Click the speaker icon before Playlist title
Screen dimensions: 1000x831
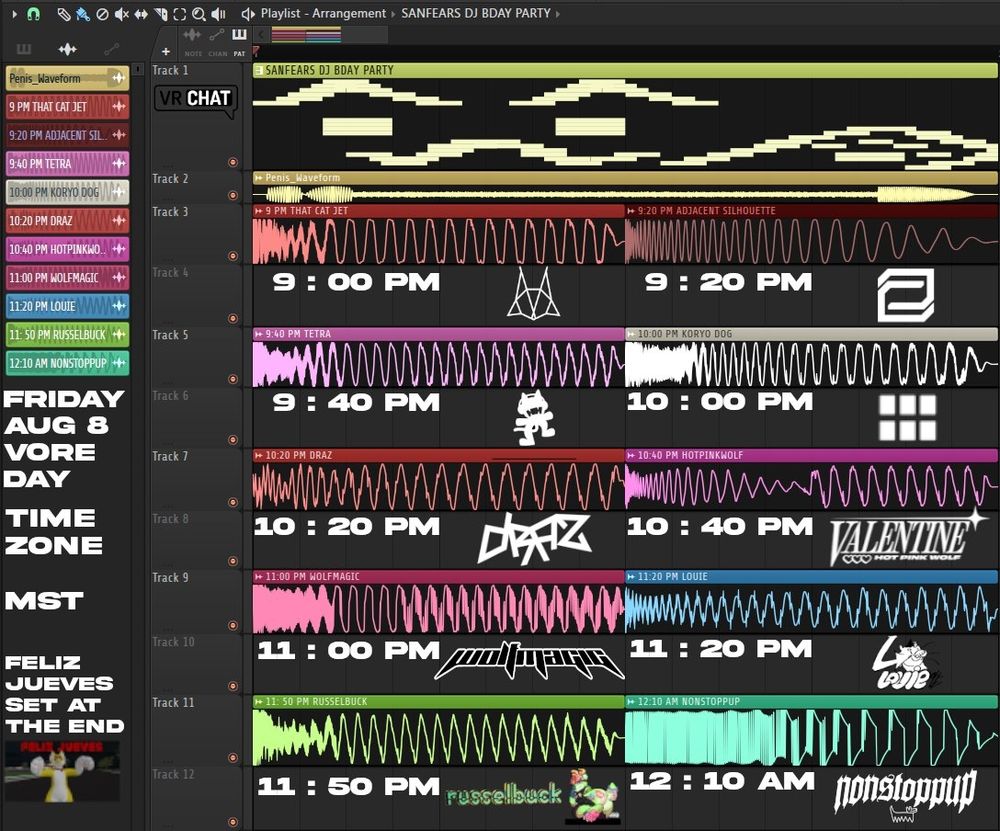click(247, 14)
